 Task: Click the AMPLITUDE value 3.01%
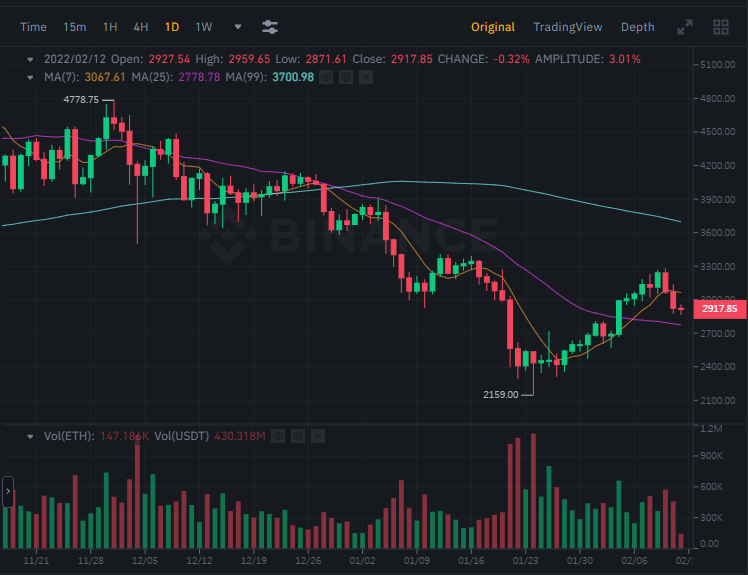pyautogui.click(x=624, y=59)
